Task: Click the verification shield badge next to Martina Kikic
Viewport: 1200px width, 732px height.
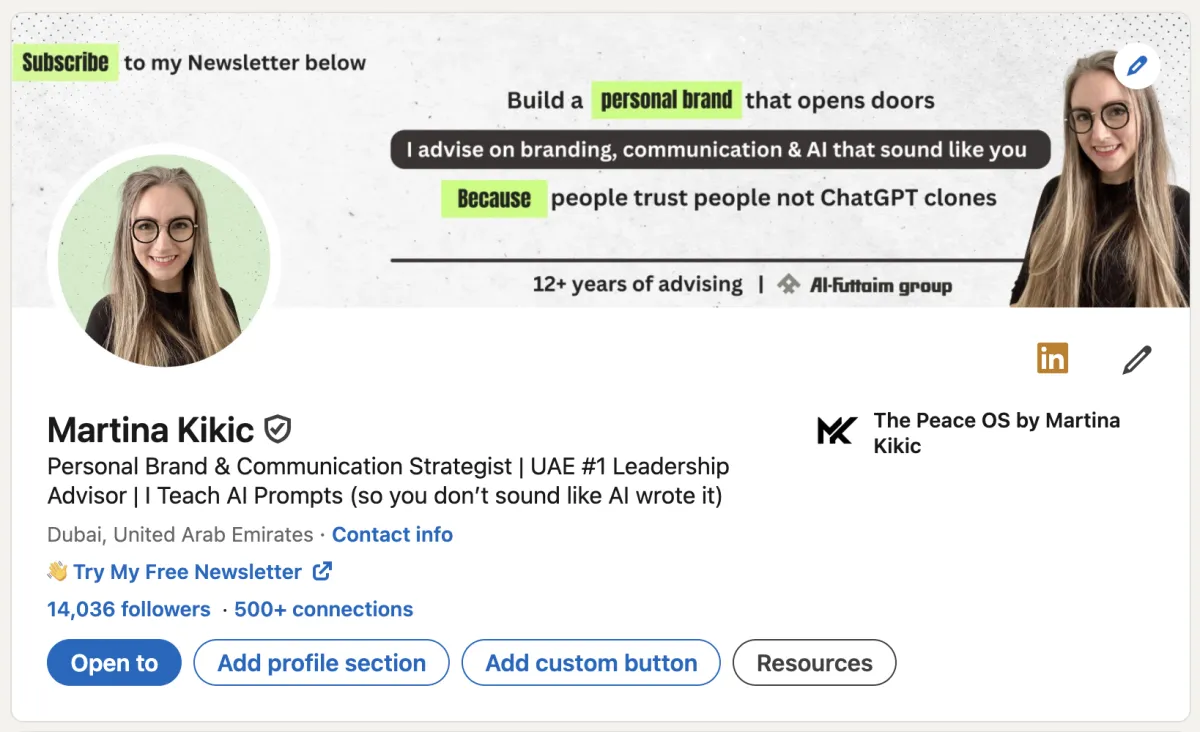Action: (277, 428)
